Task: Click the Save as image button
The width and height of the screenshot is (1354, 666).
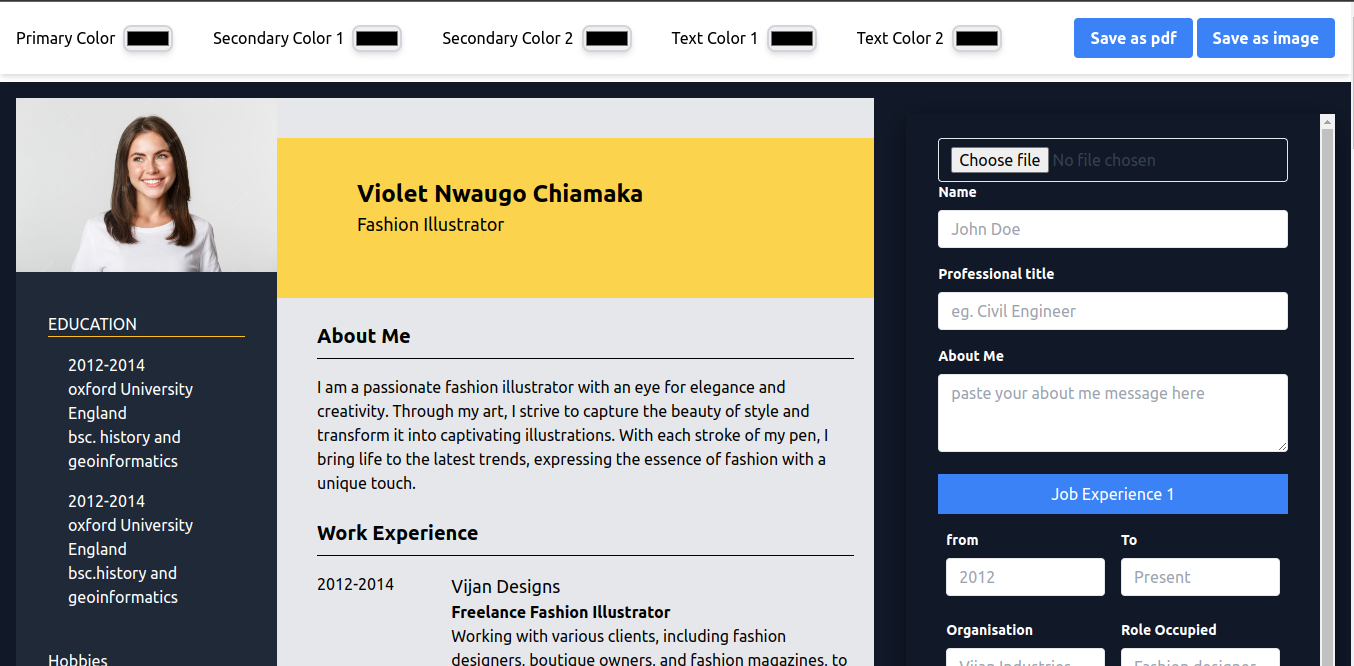Action: pyautogui.click(x=1265, y=38)
